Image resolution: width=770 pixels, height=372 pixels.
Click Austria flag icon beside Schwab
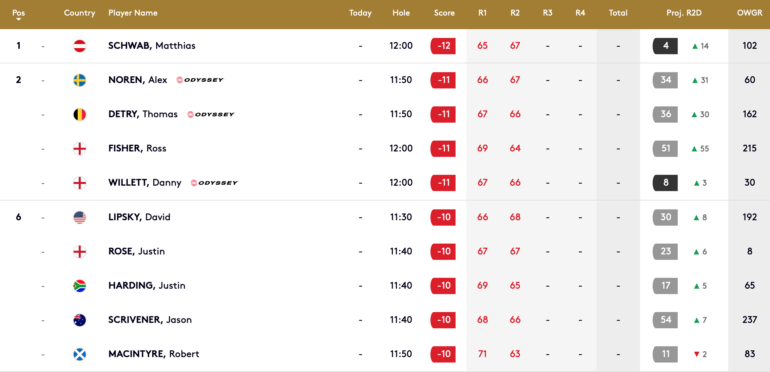pyautogui.click(x=80, y=46)
